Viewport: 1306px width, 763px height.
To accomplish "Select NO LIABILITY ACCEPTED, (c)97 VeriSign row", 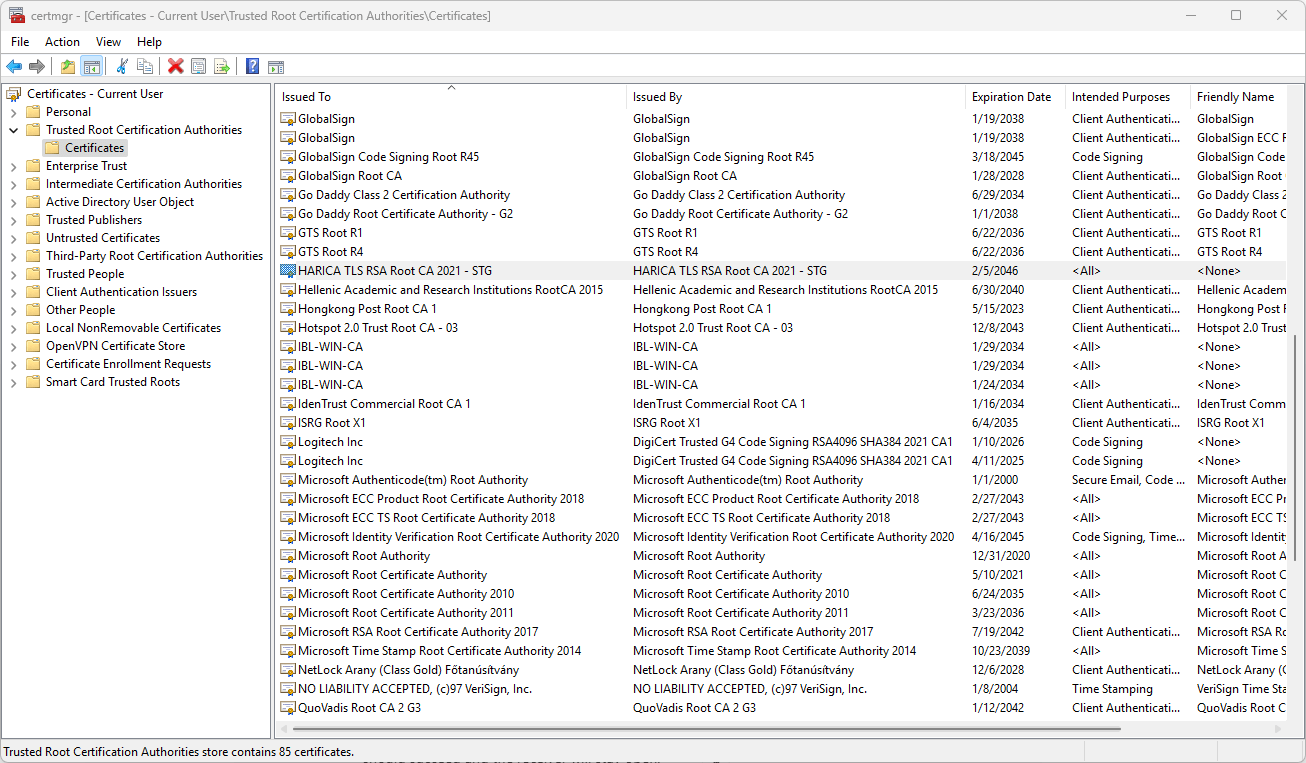I will pos(781,689).
